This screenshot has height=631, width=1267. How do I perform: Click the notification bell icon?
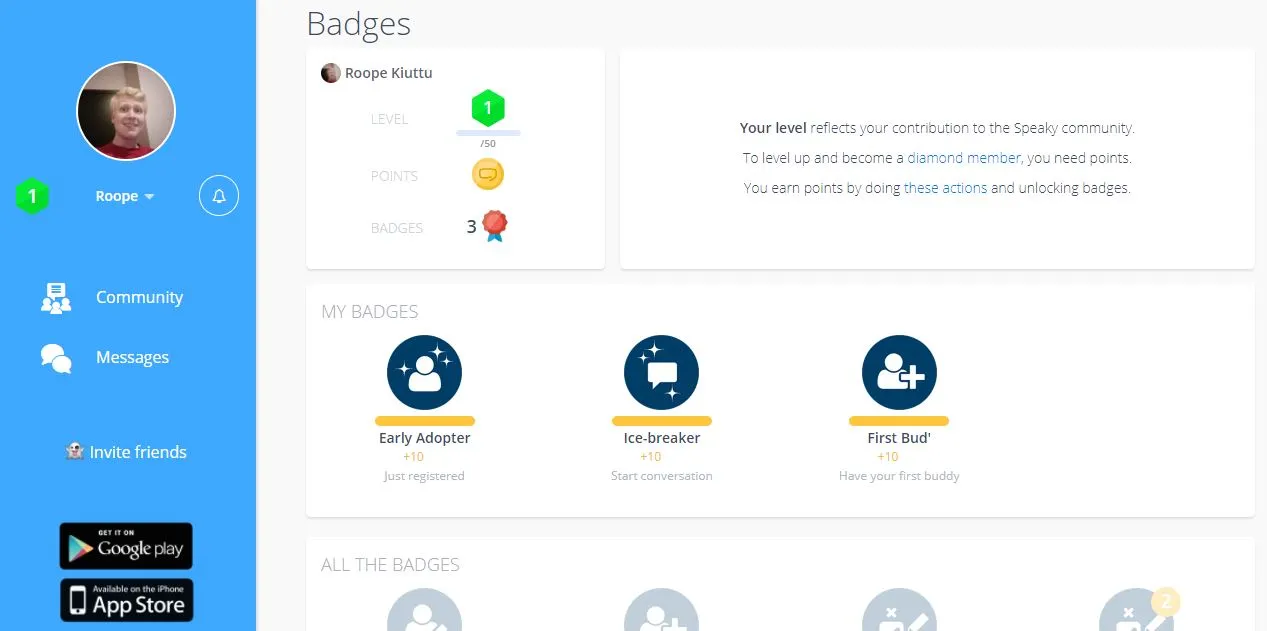[219, 196]
